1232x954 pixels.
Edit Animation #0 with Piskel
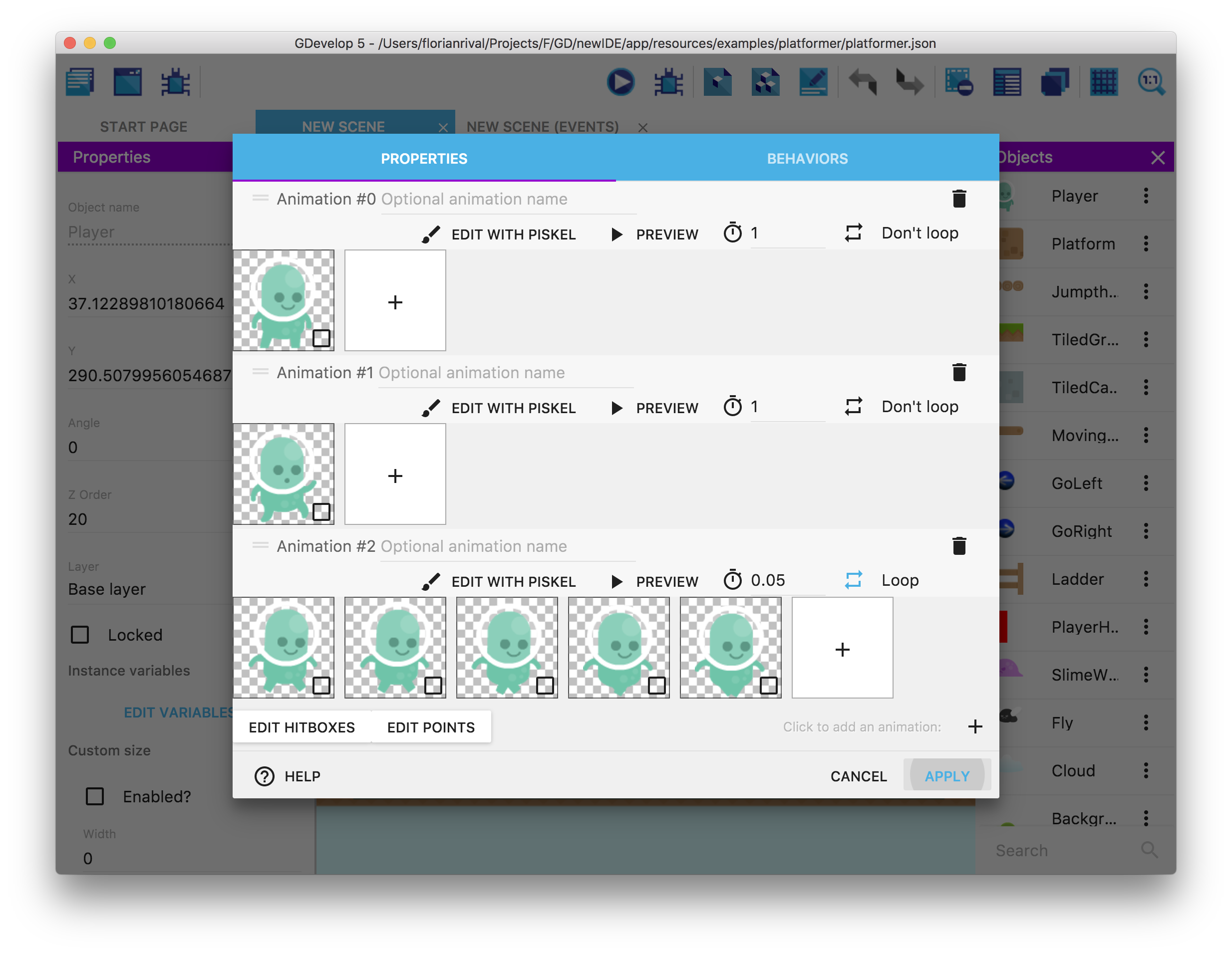[499, 234]
